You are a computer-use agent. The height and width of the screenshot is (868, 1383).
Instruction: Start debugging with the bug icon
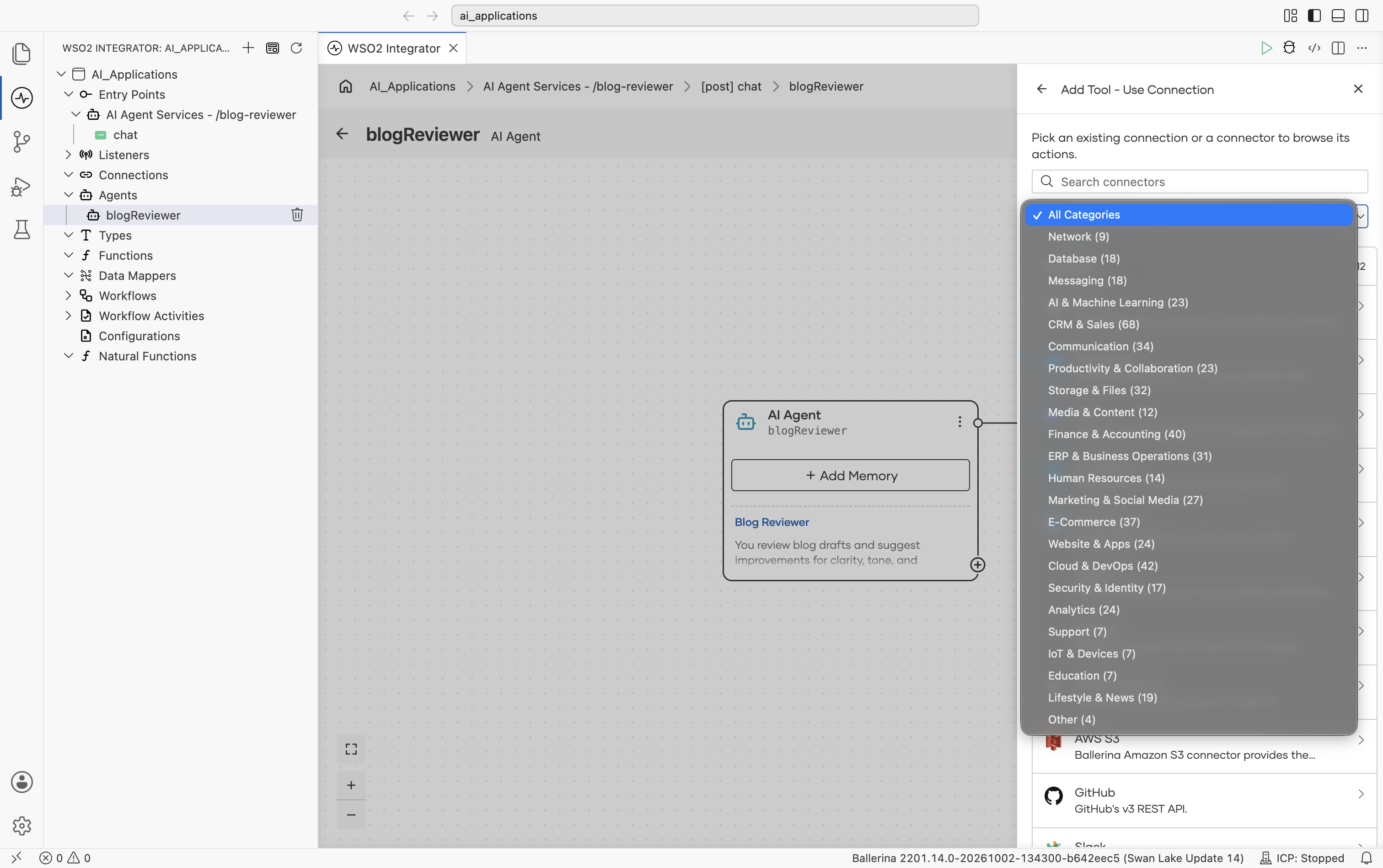pyautogui.click(x=1289, y=48)
